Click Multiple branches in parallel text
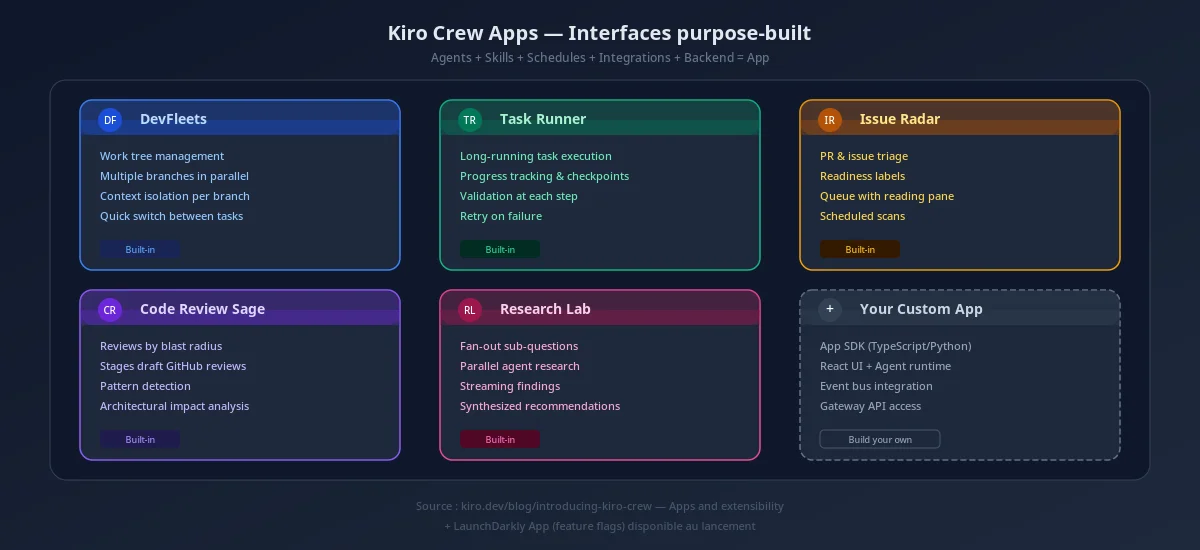This screenshot has width=1200, height=550. coord(174,176)
